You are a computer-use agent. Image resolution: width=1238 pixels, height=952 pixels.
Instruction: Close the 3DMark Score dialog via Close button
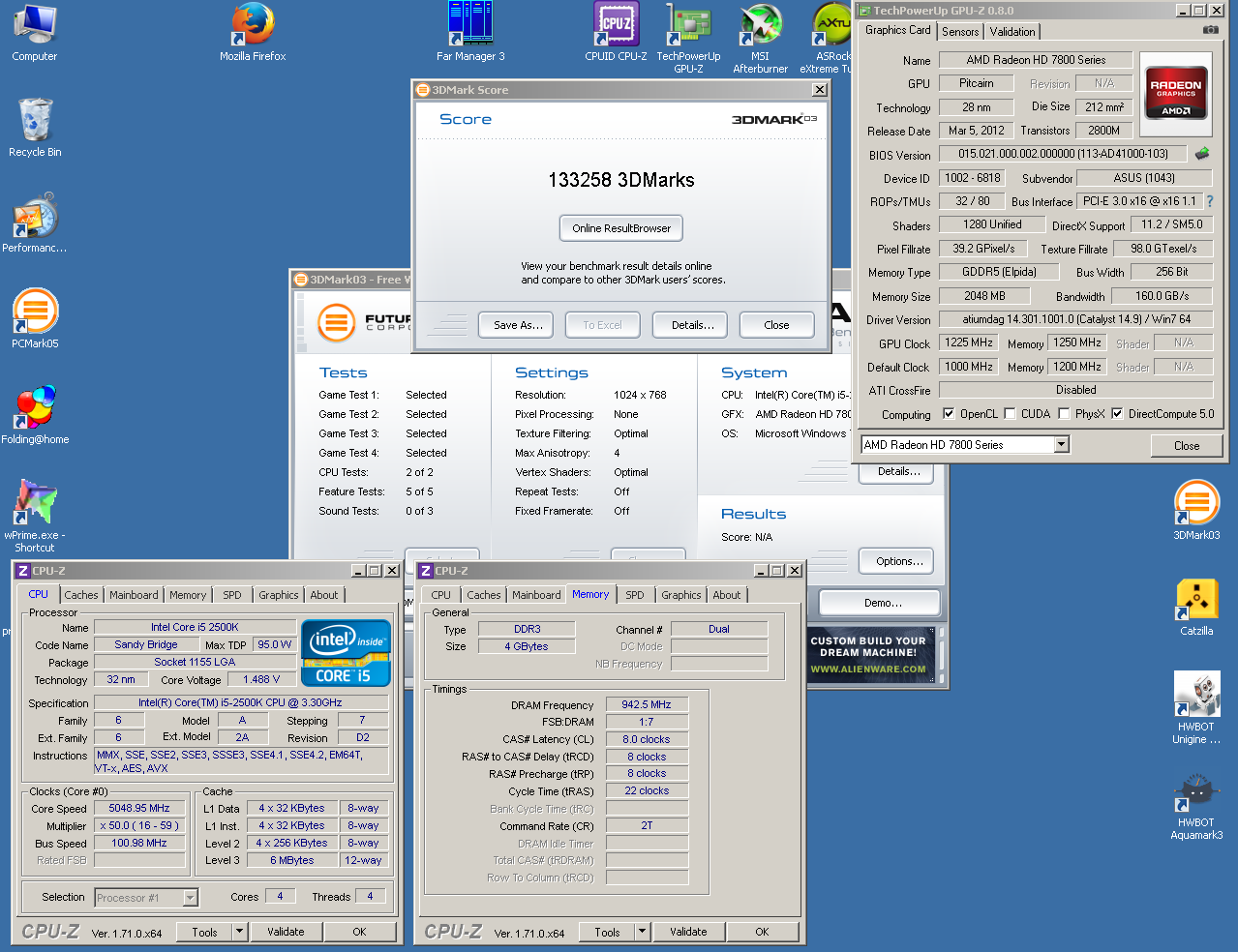click(x=776, y=325)
